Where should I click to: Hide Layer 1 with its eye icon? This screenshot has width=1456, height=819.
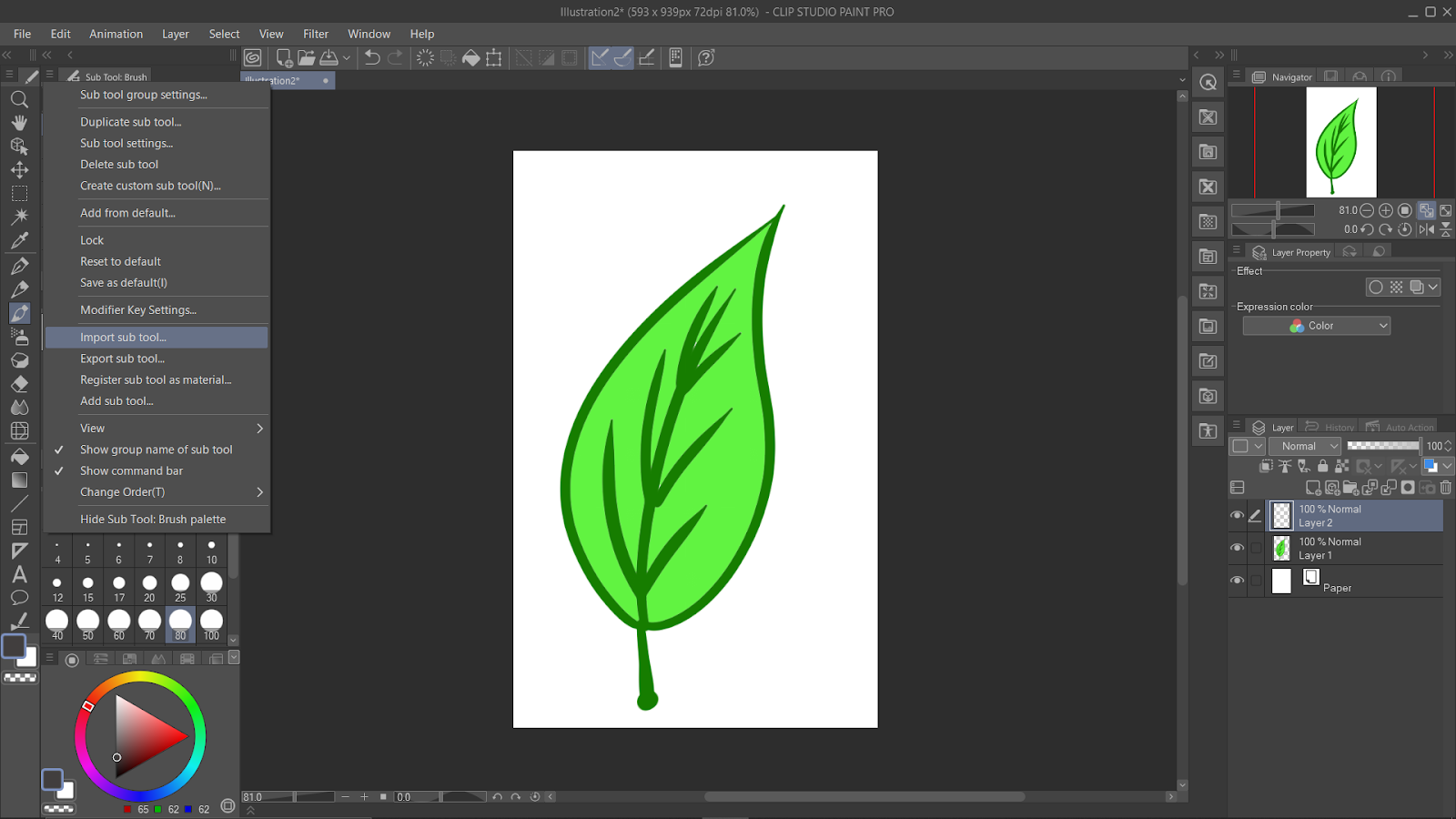1237,548
